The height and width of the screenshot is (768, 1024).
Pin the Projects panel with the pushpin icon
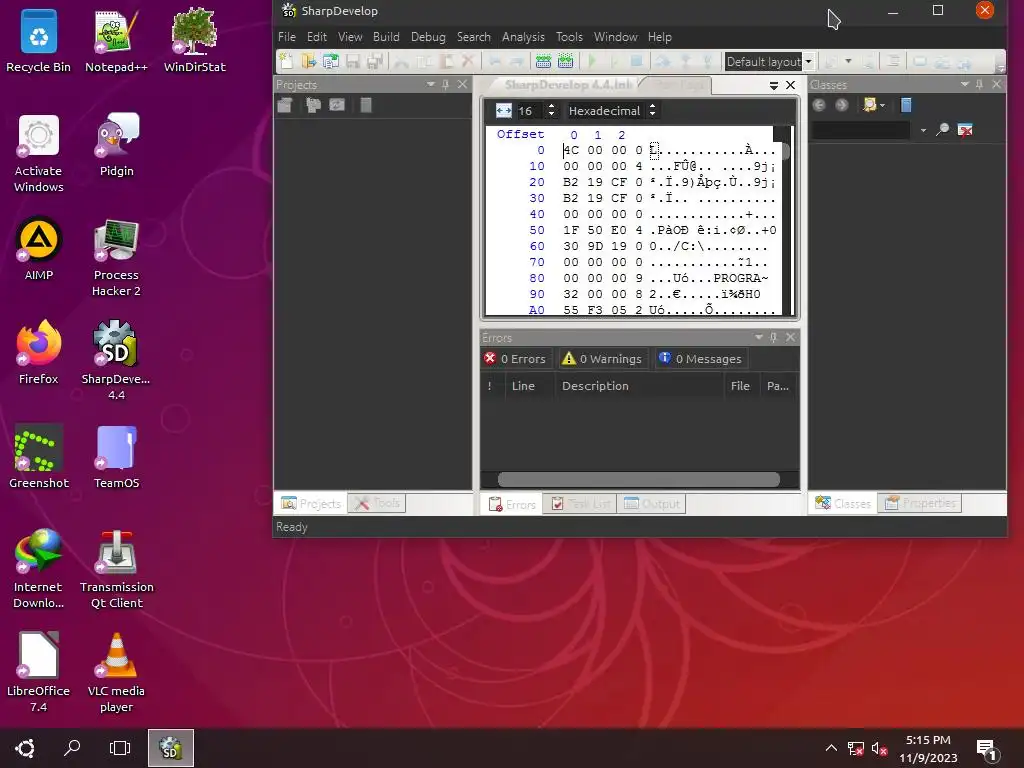(x=446, y=84)
